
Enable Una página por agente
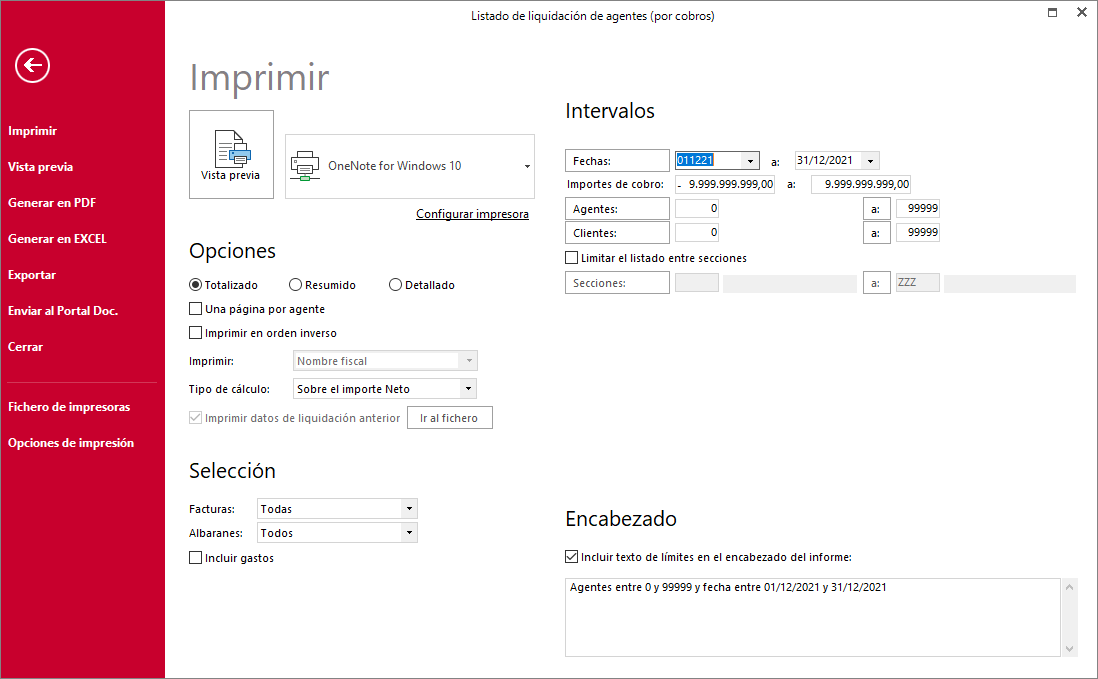195,309
